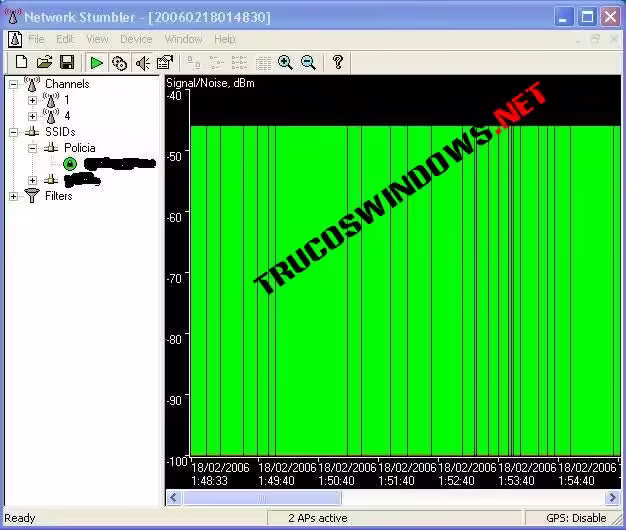Screen dimensions: 626x530
Task: Toggle the speaker MIDI sound icon
Action: click(x=142, y=63)
